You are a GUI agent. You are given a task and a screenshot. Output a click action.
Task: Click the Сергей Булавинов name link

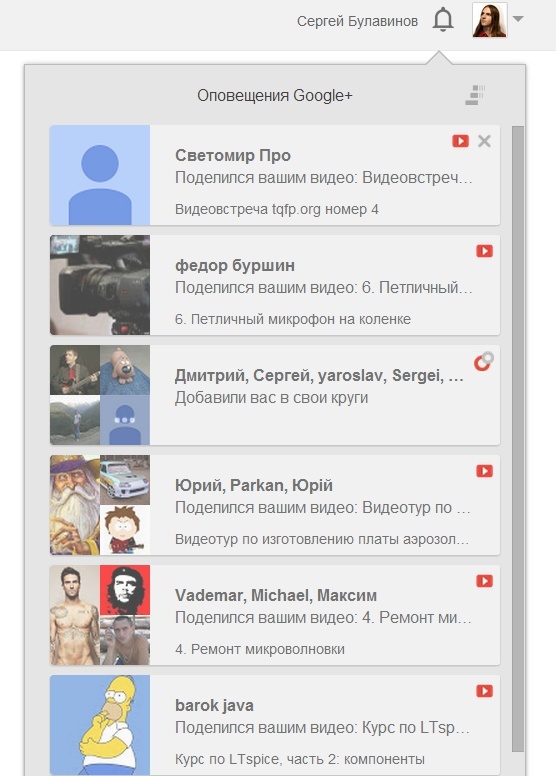click(357, 21)
